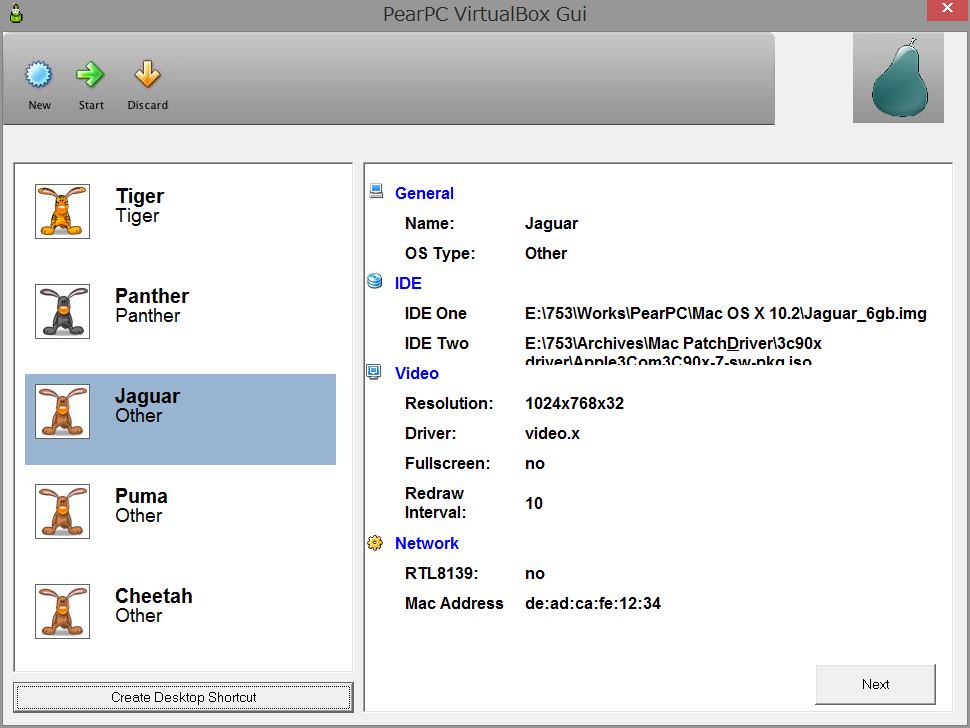Click the OS Type value in details
The image size is (970, 728).
click(546, 254)
